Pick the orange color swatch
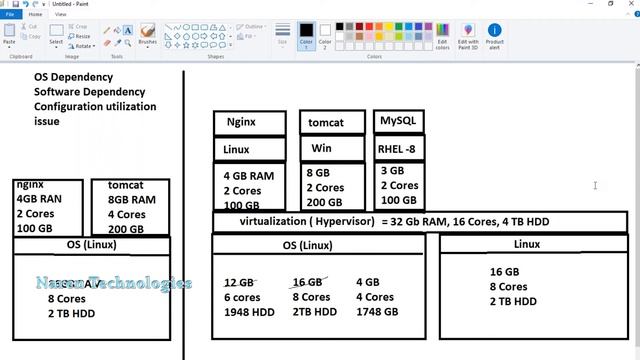The width and height of the screenshot is (640, 360). pyautogui.click(x=379, y=27)
